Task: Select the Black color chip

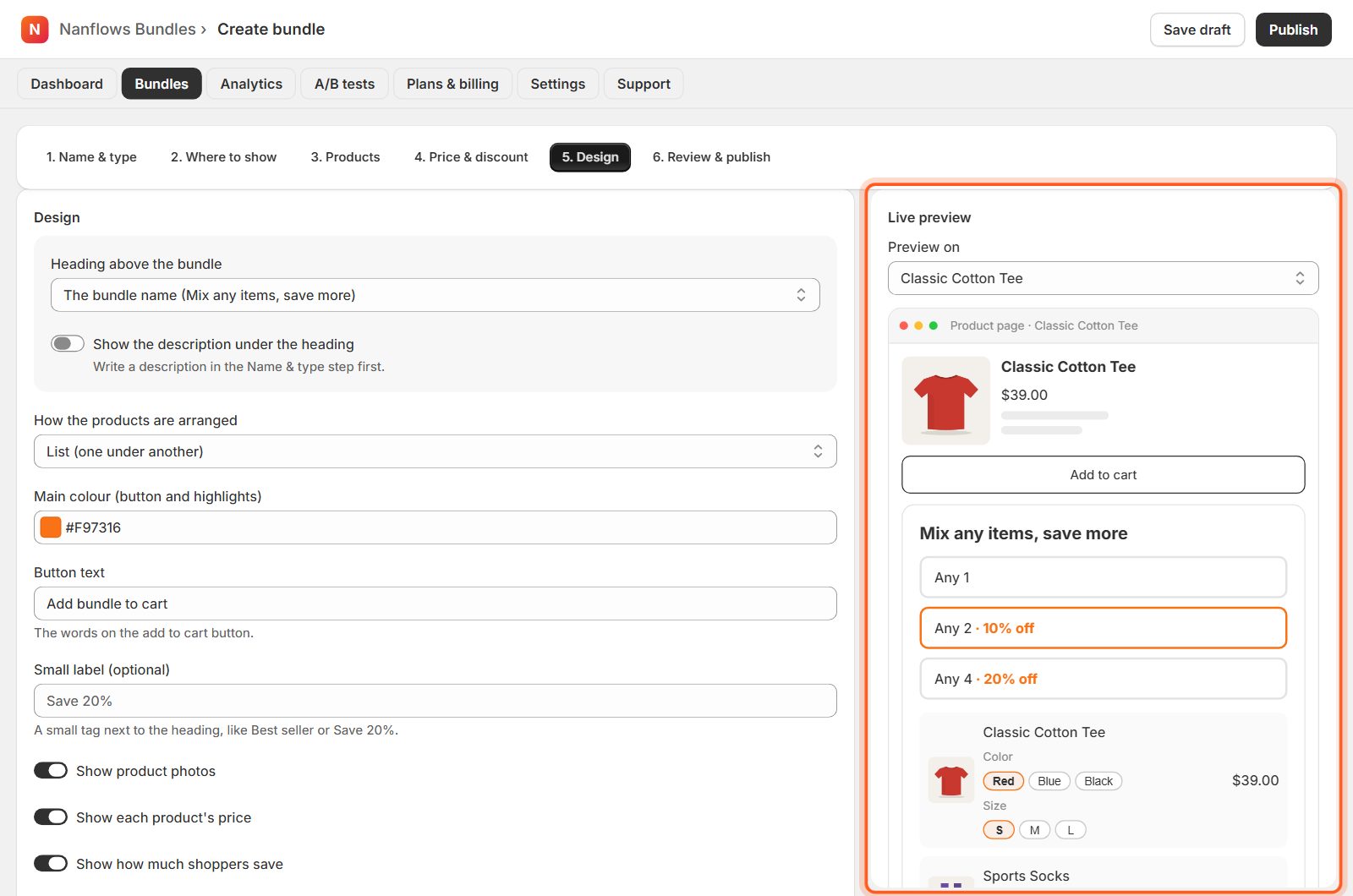Action: pyautogui.click(x=1098, y=781)
